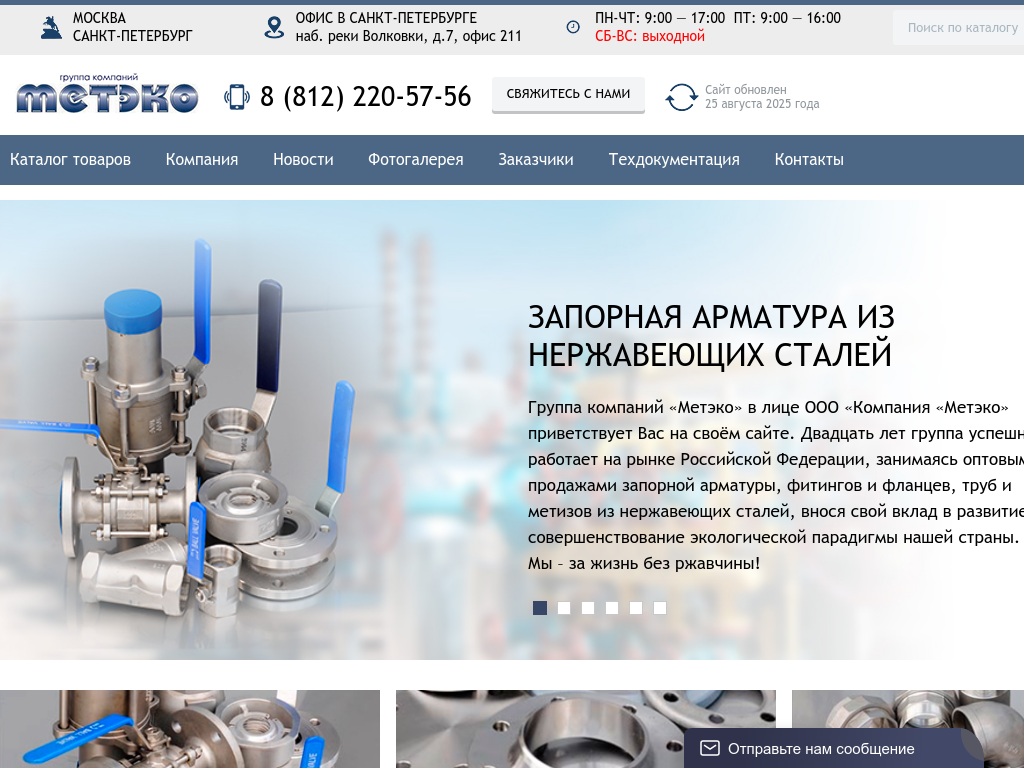The height and width of the screenshot is (768, 1024).
Task: Open the steel flanges category thumbnail
Action: (586, 729)
